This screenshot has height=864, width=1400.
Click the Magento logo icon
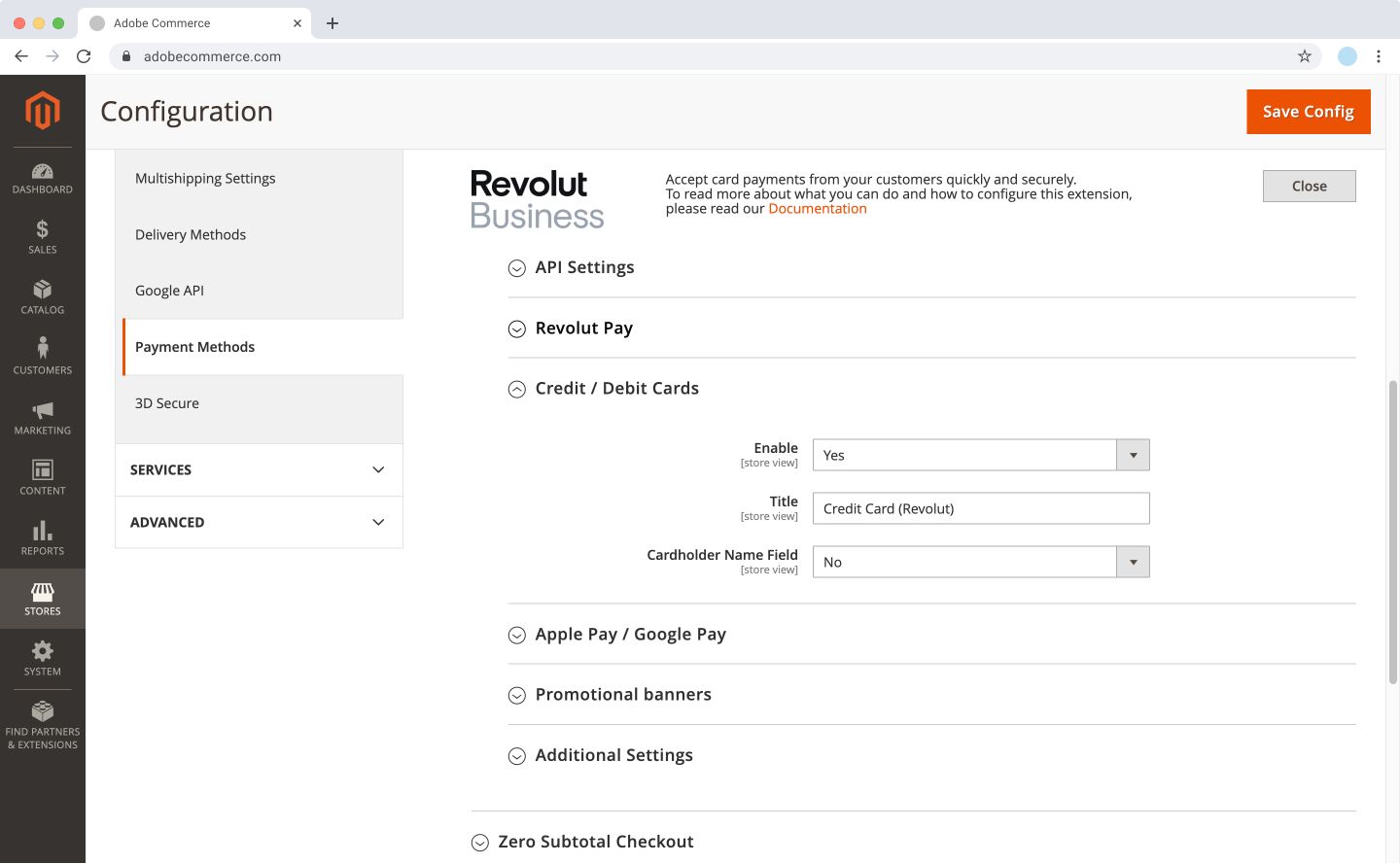pos(43,110)
